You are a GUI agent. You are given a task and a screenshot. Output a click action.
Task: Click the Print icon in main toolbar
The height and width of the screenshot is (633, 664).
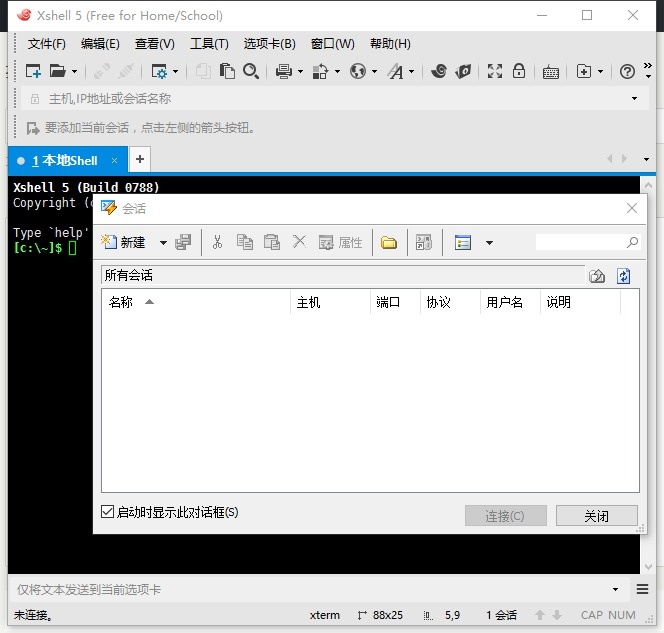pos(284,71)
